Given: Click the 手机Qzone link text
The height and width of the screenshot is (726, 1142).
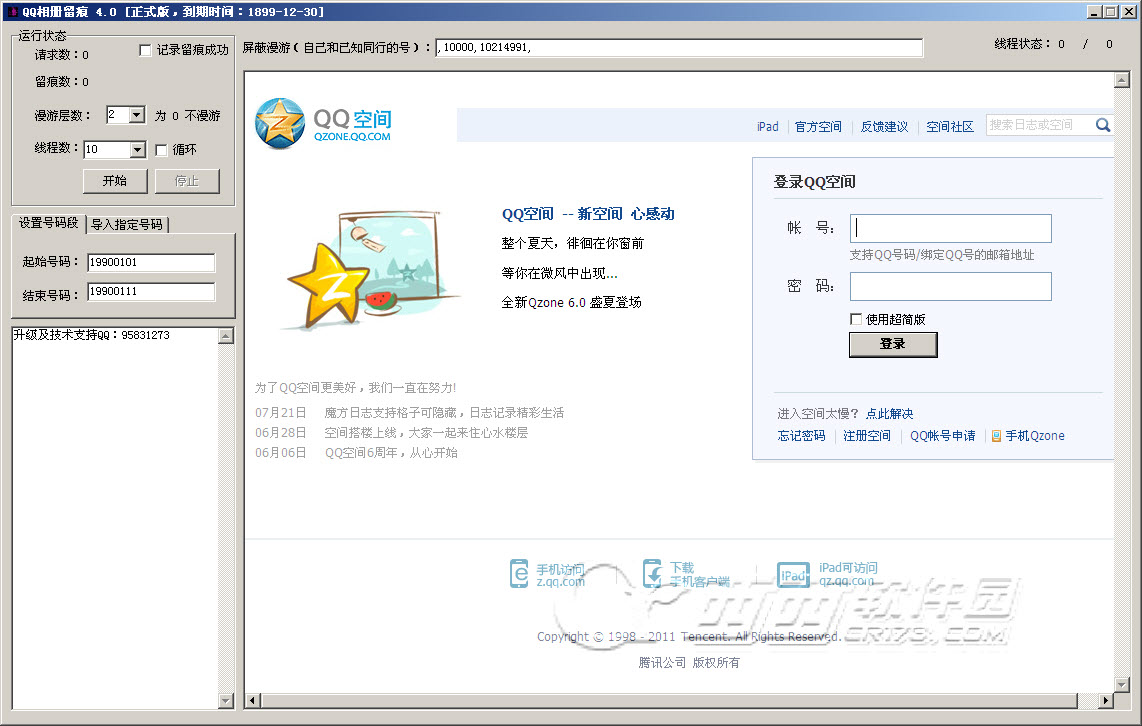Looking at the screenshot, I should [1035, 435].
